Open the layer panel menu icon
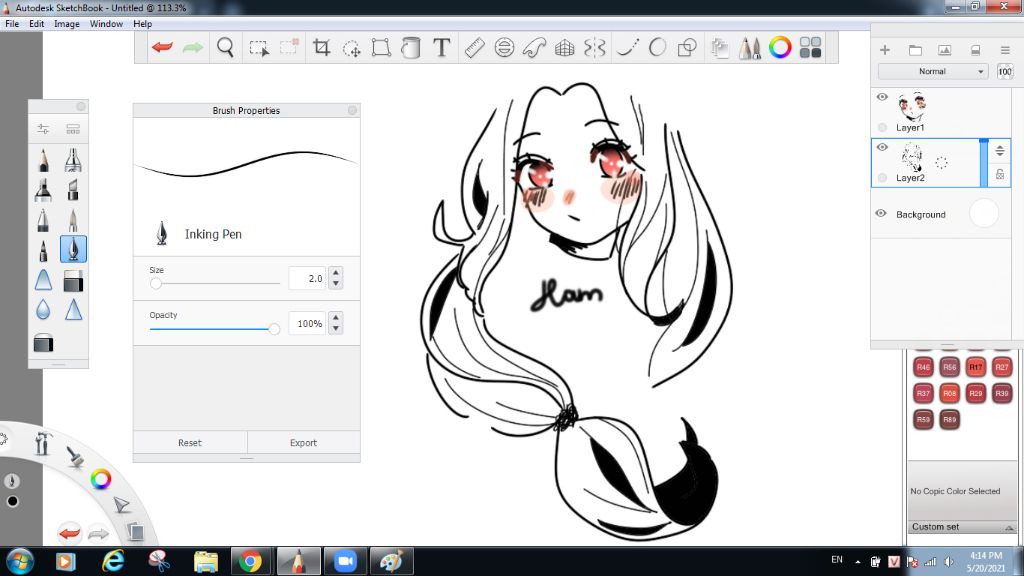The image size is (1024, 576). (x=1005, y=50)
